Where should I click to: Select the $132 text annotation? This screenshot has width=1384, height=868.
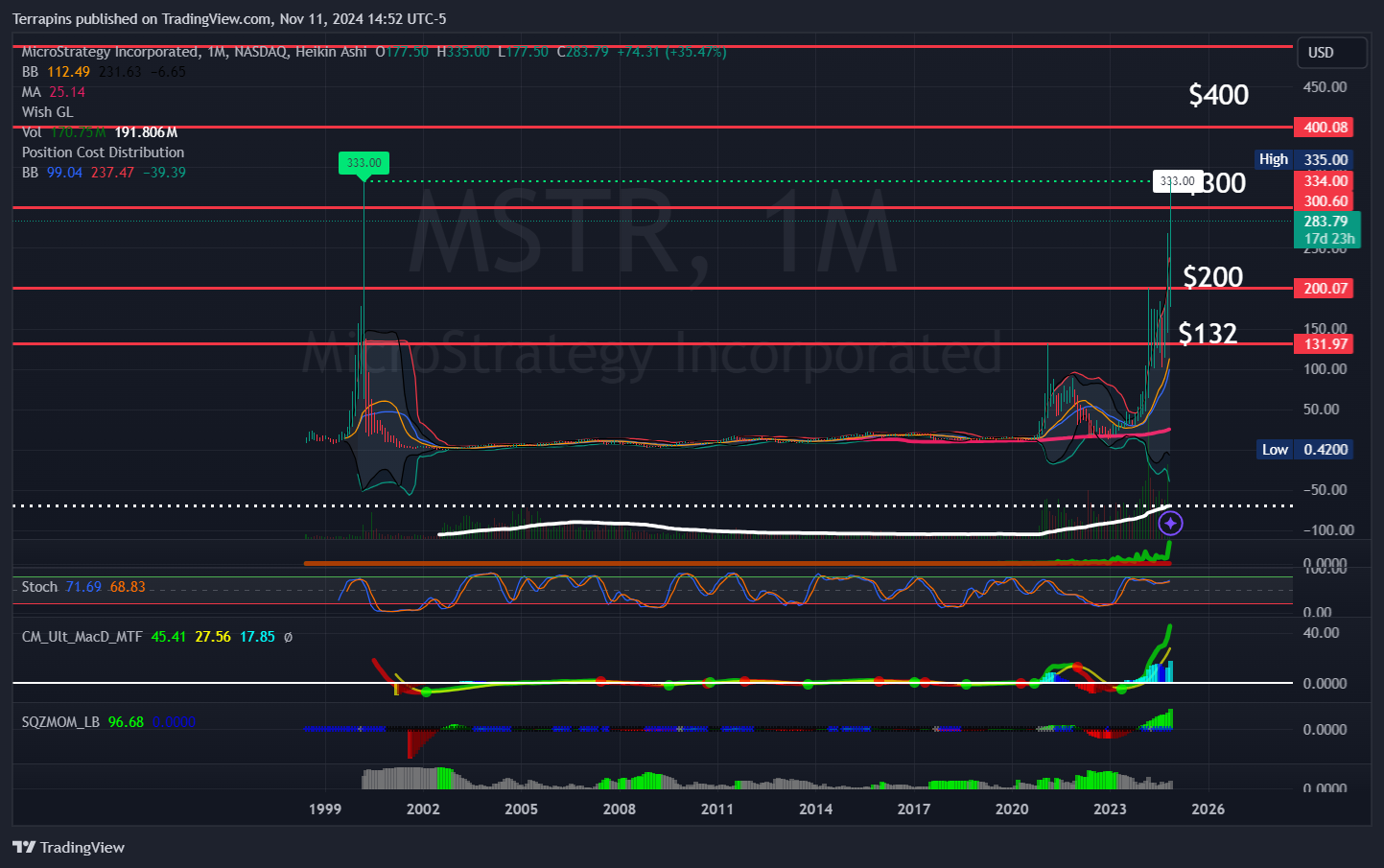click(1208, 334)
